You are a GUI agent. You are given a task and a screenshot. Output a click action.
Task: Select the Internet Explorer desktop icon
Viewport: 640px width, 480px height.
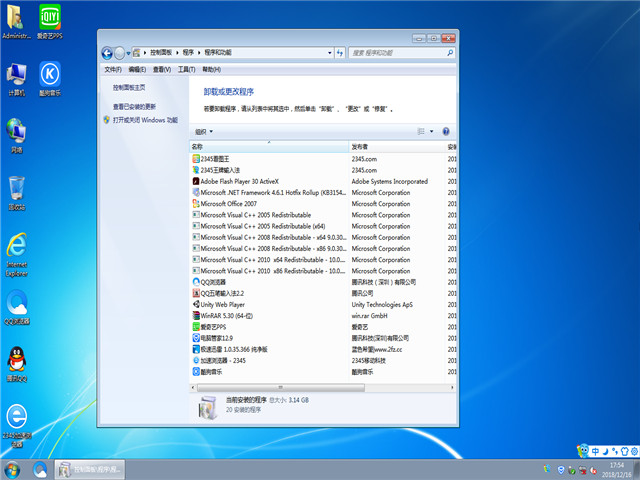(16, 255)
